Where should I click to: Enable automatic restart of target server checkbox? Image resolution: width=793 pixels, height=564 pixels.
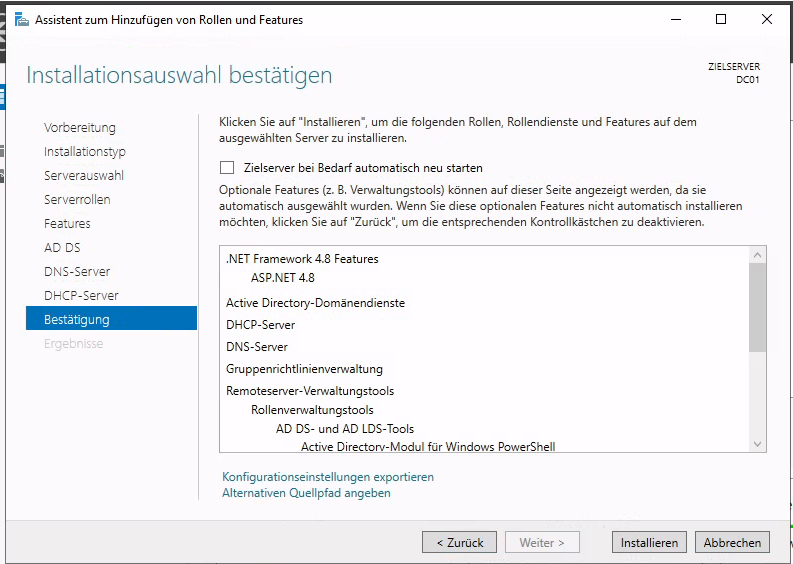pyautogui.click(x=227, y=168)
